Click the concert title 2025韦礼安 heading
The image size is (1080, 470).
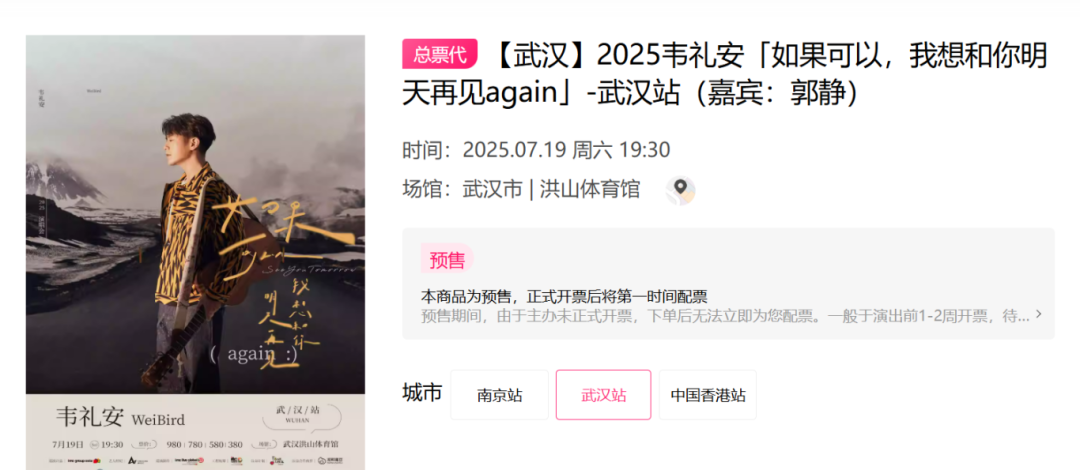click(x=725, y=74)
